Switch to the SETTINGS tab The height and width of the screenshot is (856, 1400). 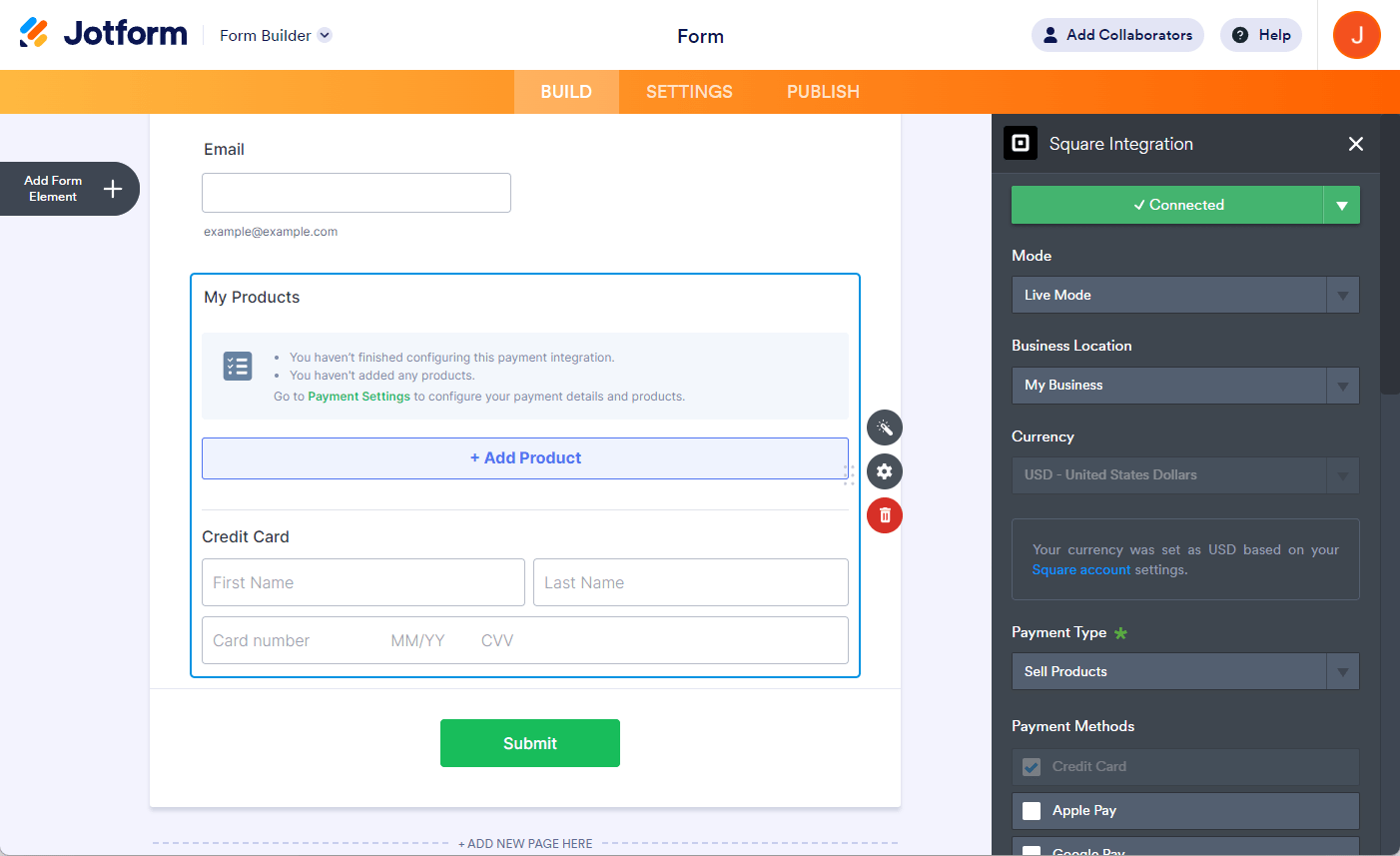pyautogui.click(x=689, y=92)
